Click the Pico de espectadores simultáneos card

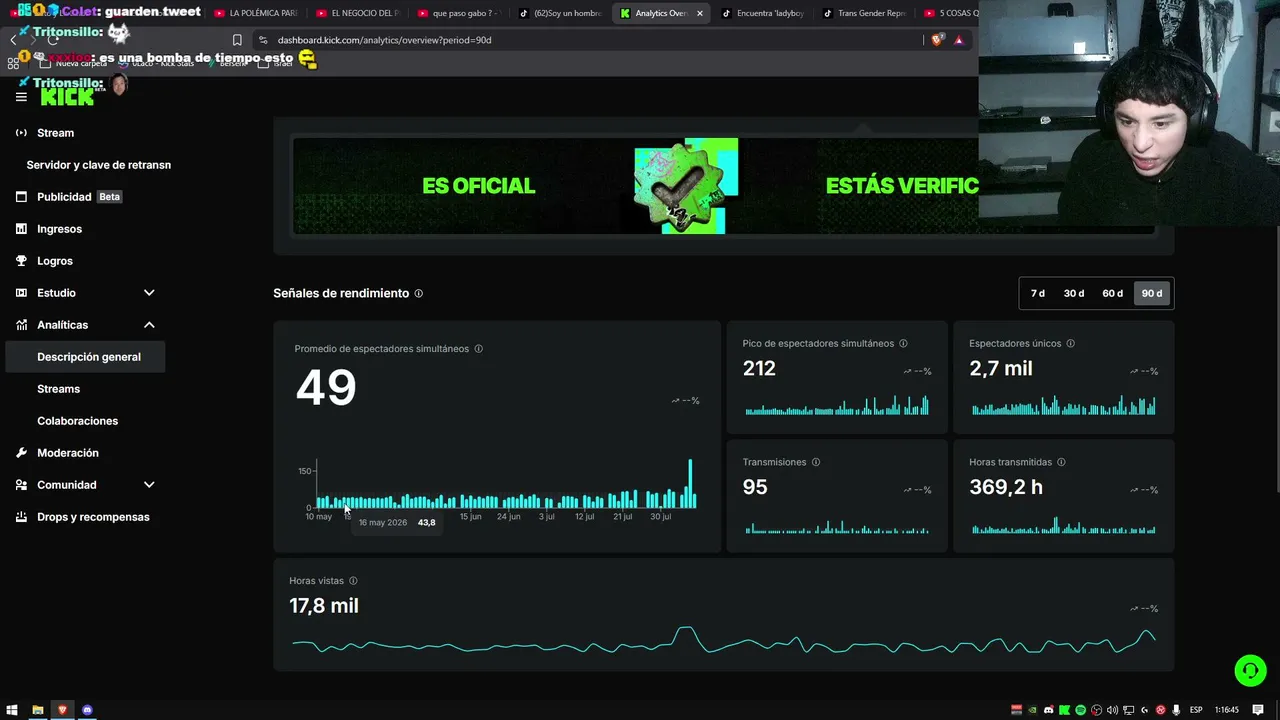837,376
